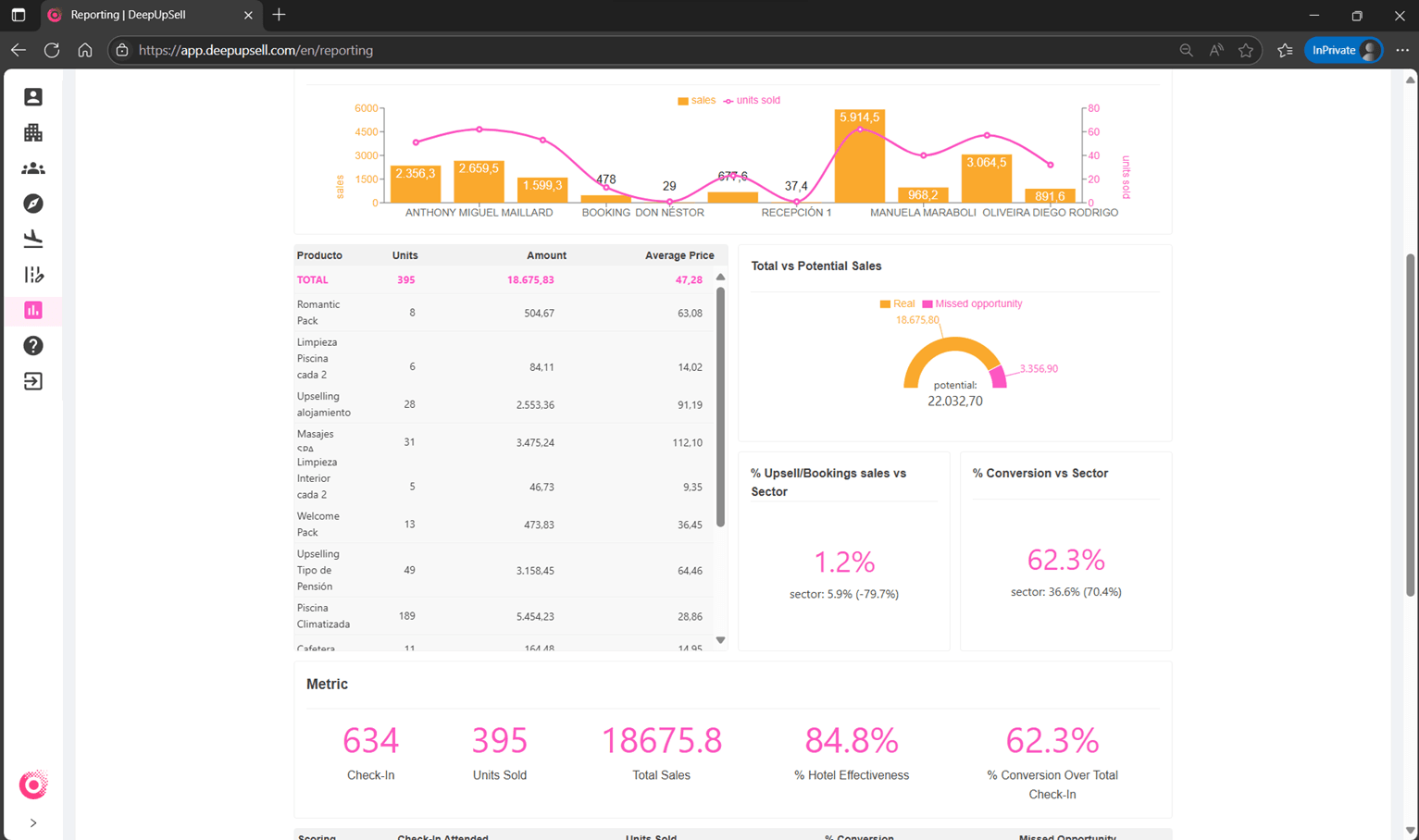The width and height of the screenshot is (1419, 840).
Task: Open the help question mark icon
Action: coord(33,346)
